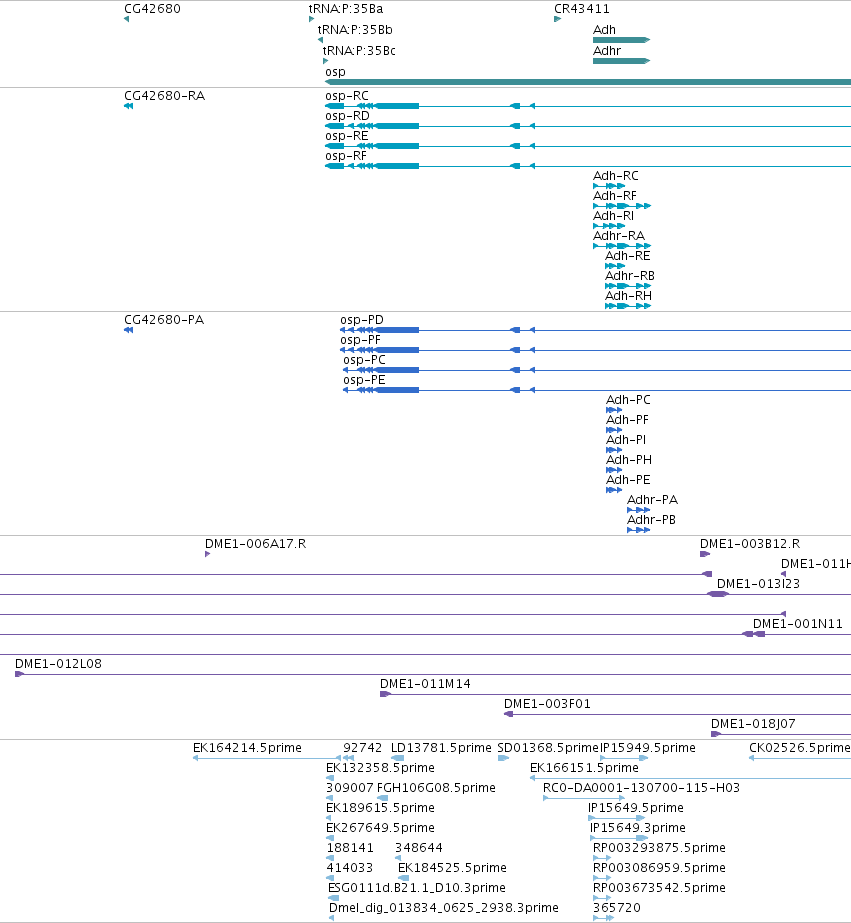Click the EK267649.5prime EST label
Viewport: 851px width, 923px height.
(380, 828)
